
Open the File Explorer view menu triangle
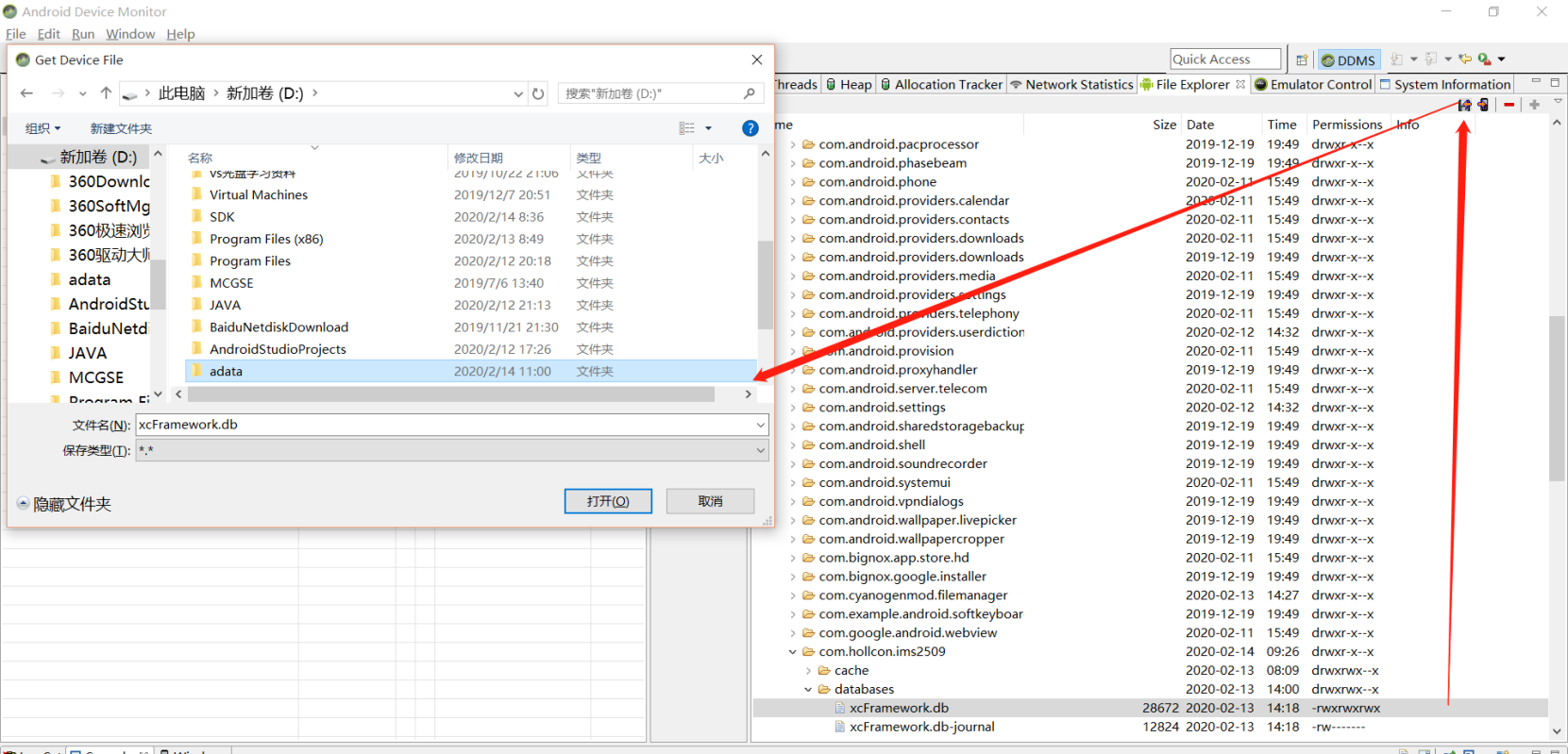click(x=1557, y=102)
